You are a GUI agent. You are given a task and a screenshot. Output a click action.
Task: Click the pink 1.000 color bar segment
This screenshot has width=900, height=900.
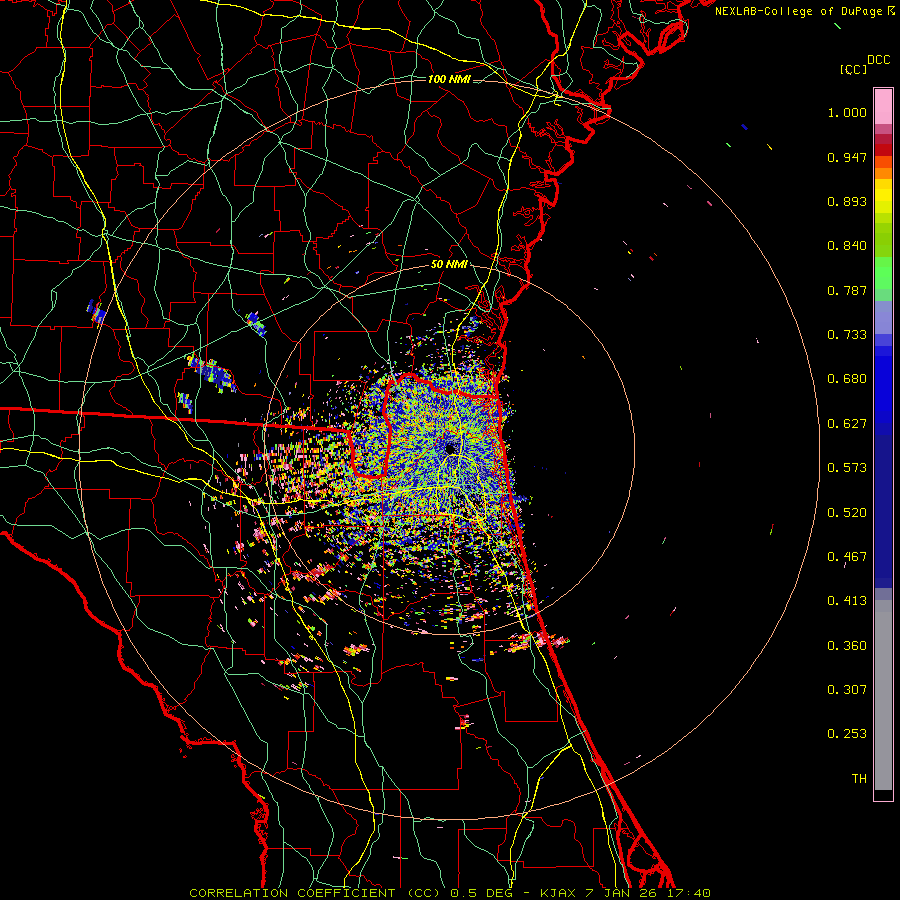tap(883, 107)
